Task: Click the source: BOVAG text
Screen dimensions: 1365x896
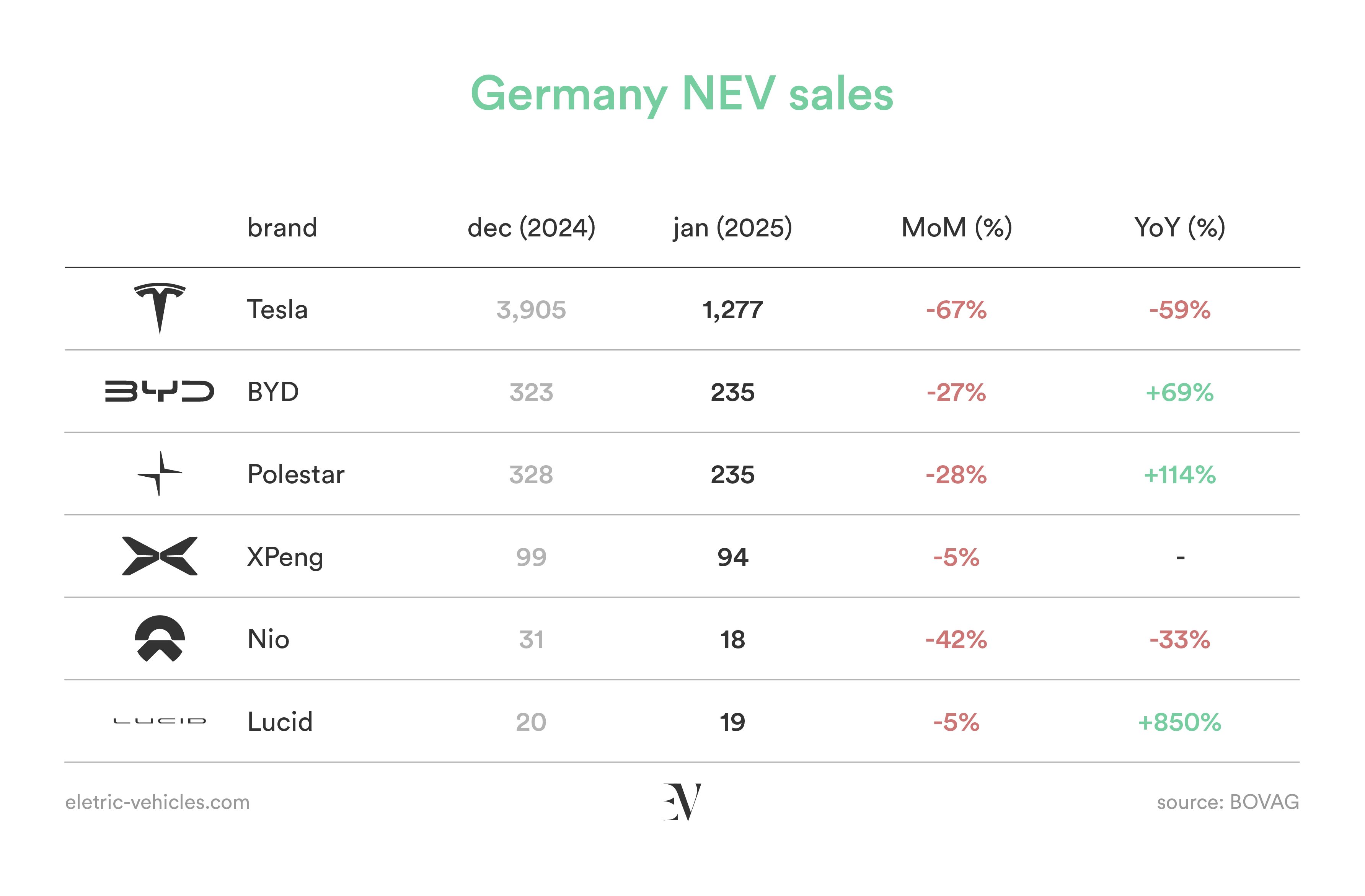Action: pyautogui.click(x=1228, y=802)
